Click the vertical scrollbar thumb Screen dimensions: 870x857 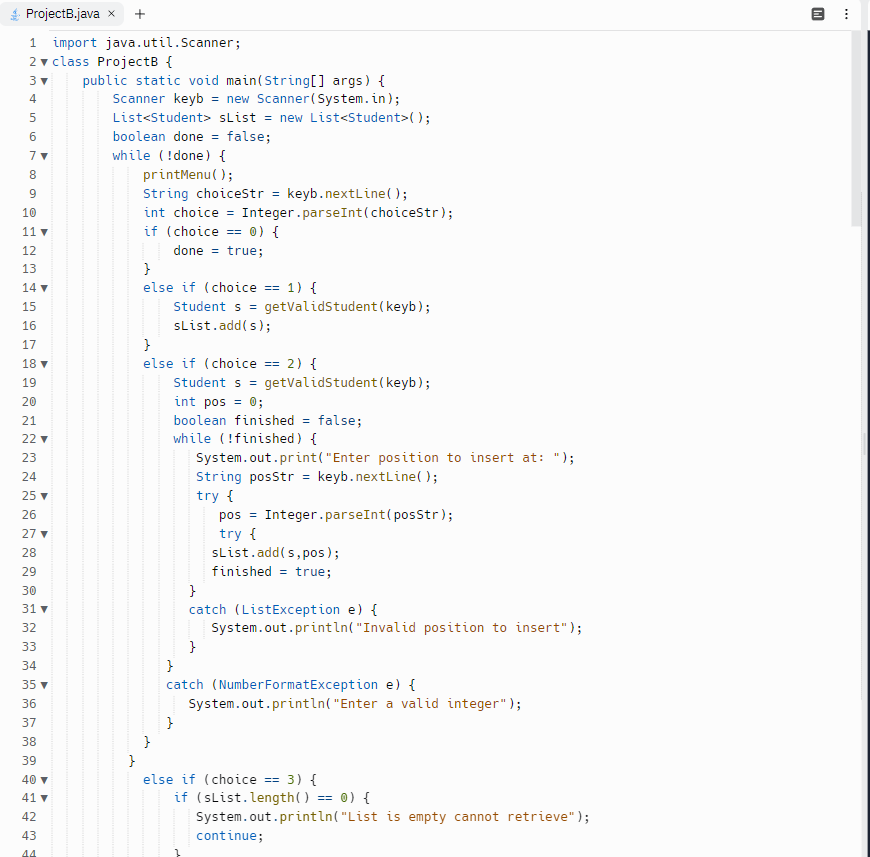[x=856, y=120]
